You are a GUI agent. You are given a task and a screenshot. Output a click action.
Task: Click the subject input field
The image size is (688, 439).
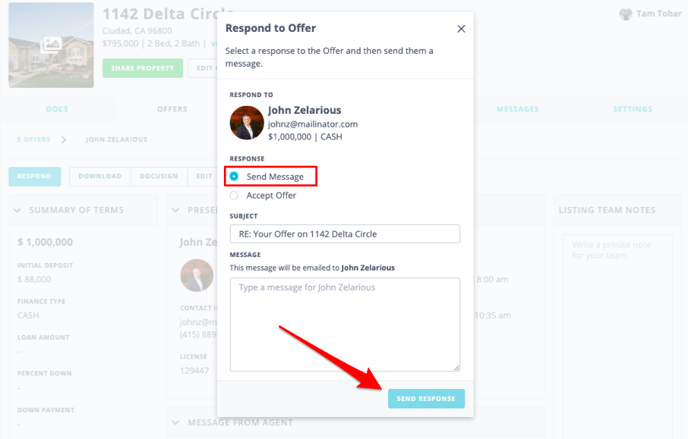point(345,234)
